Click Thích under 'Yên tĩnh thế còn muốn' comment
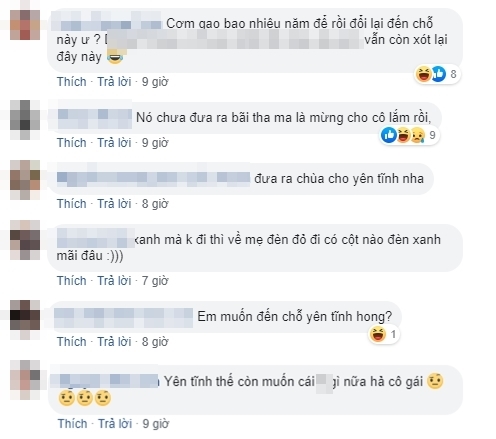 [72, 424]
